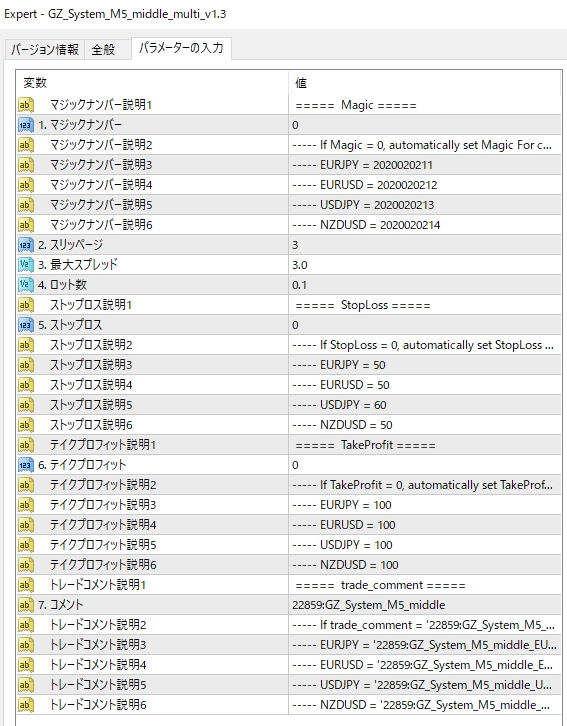
Task: Edit the マジックナンバー value field showing 0
Action: [x=425, y=125]
